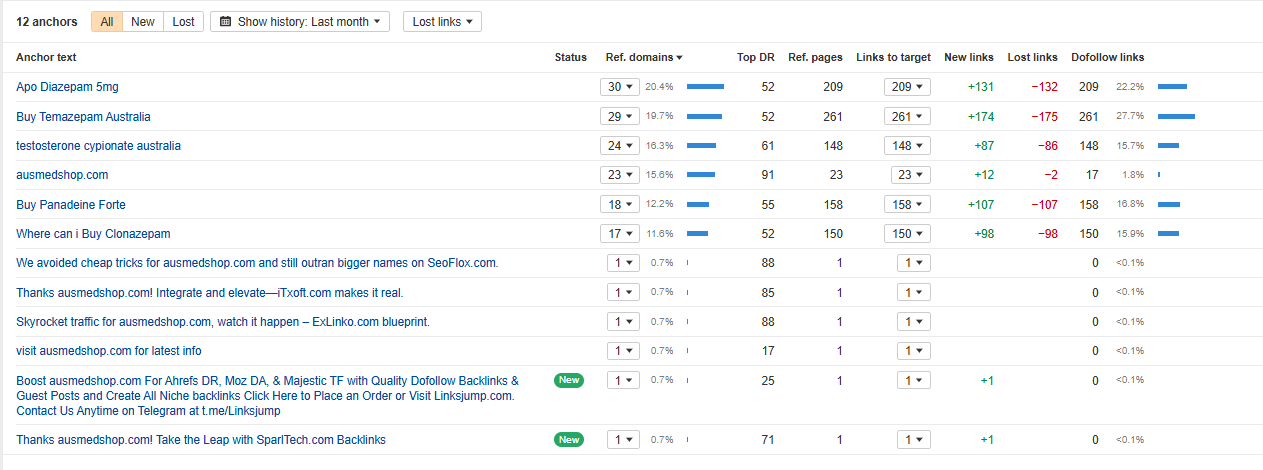Expand the 261 links to target dropdown
Screen dimensions: 1263x470
(x=907, y=117)
